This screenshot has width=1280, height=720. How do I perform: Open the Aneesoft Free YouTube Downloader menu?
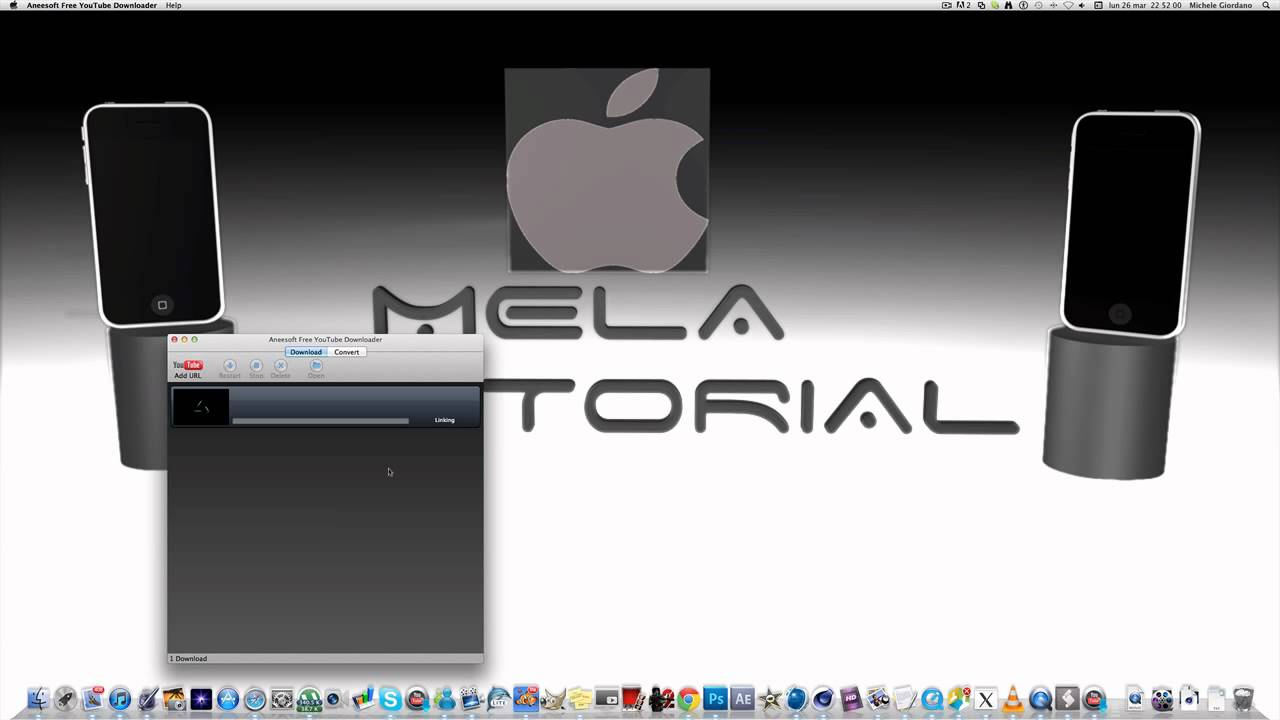click(92, 5)
